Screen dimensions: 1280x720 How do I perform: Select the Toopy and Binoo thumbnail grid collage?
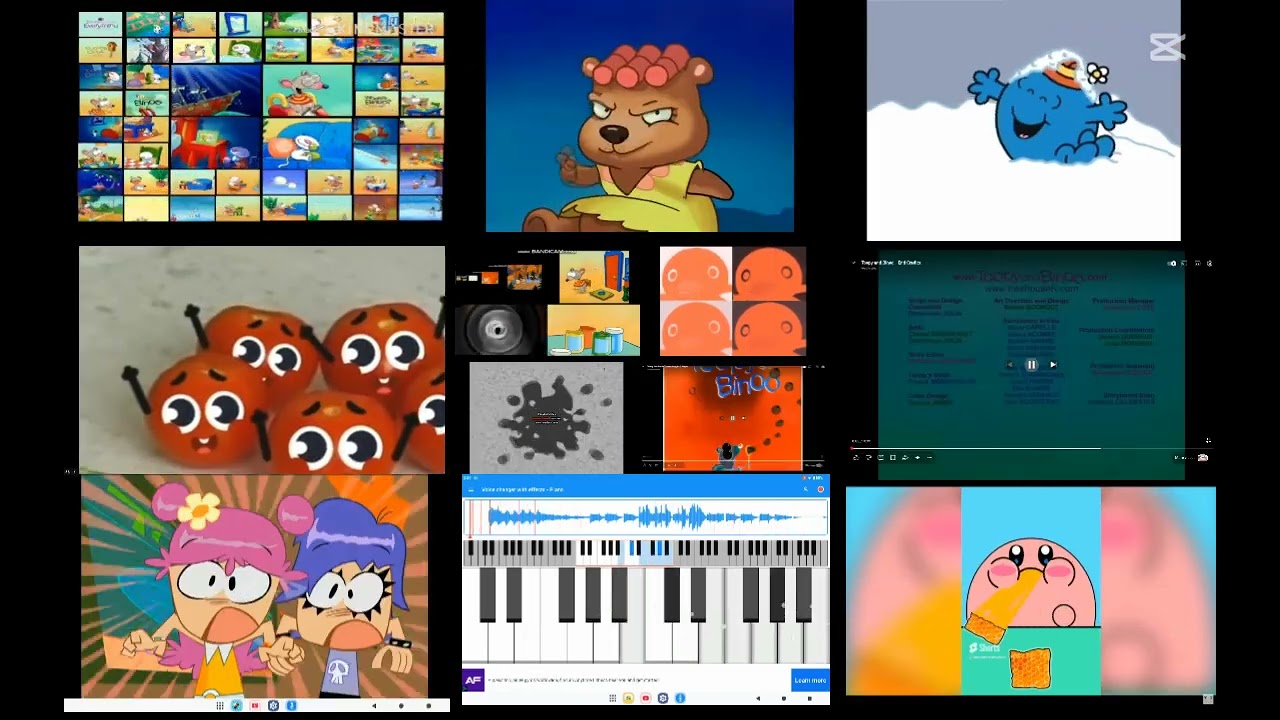point(261,116)
